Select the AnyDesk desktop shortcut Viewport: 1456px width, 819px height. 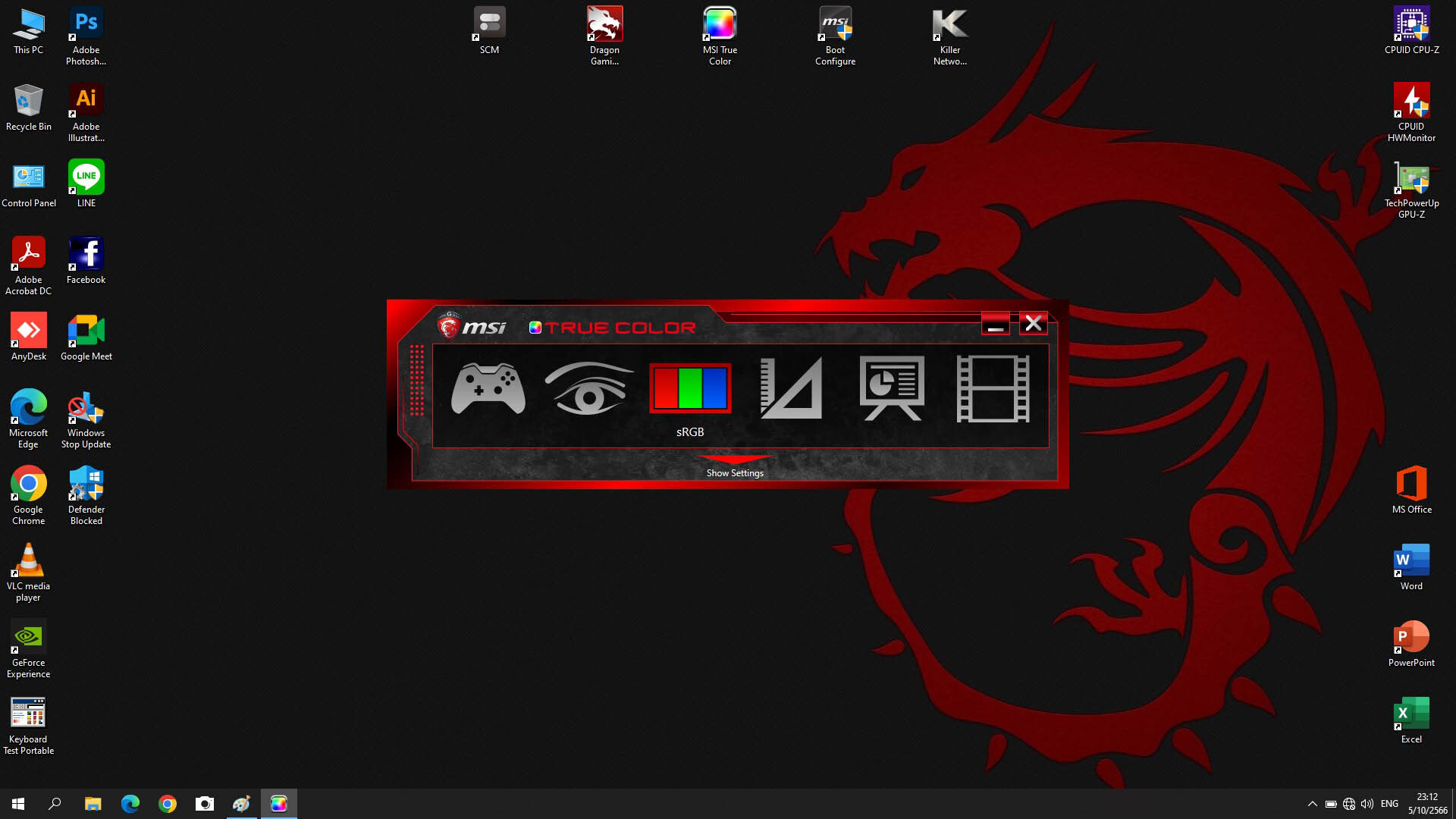pos(28,337)
